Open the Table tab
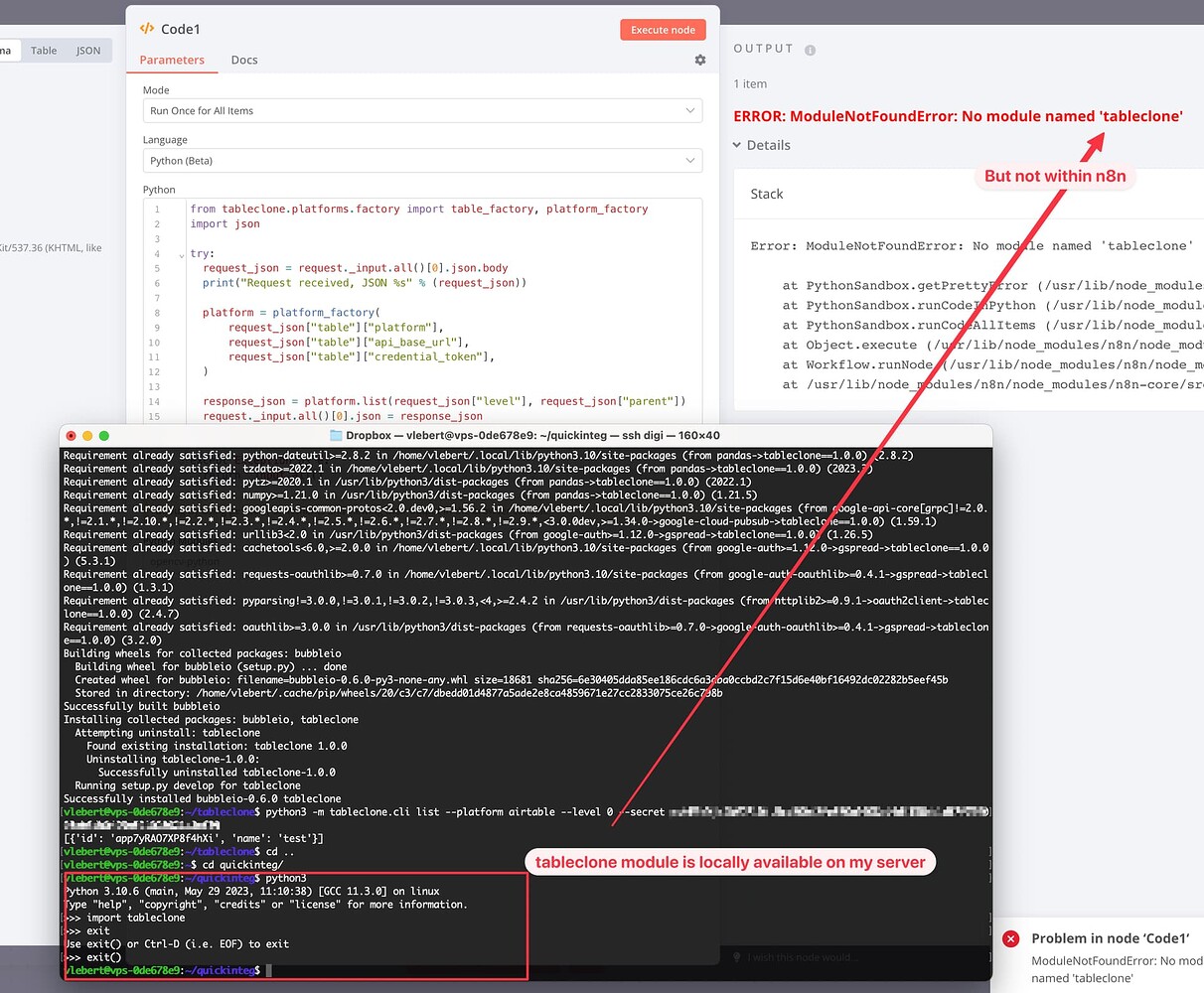Viewport: 1204px width, 993px height. pyautogui.click(x=43, y=50)
